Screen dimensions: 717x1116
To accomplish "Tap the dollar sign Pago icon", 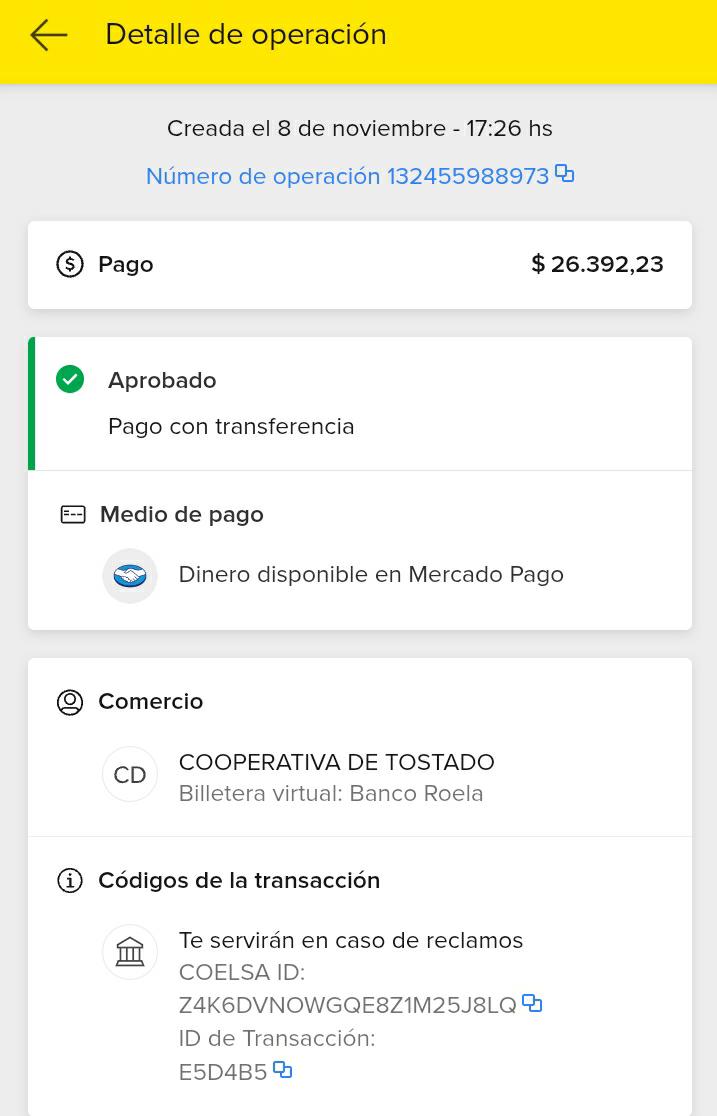I will [70, 264].
